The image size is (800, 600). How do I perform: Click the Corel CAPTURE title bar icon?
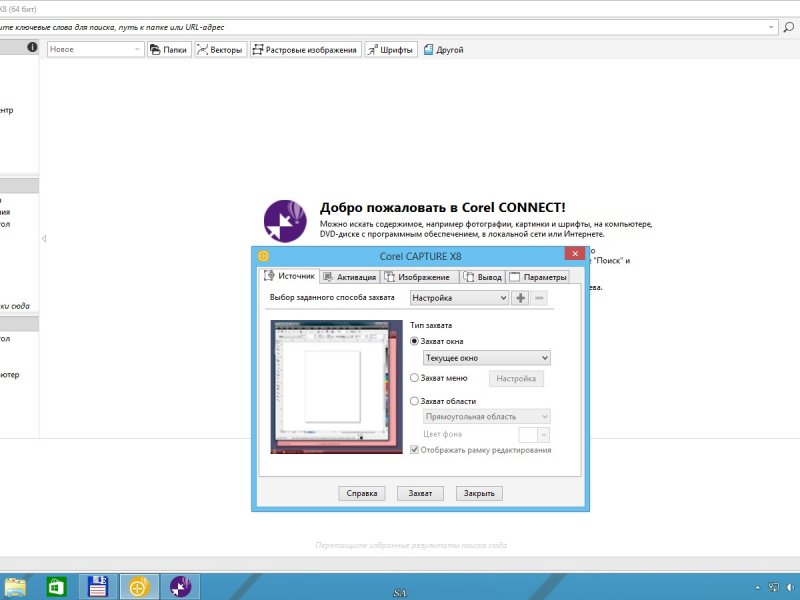(x=263, y=256)
